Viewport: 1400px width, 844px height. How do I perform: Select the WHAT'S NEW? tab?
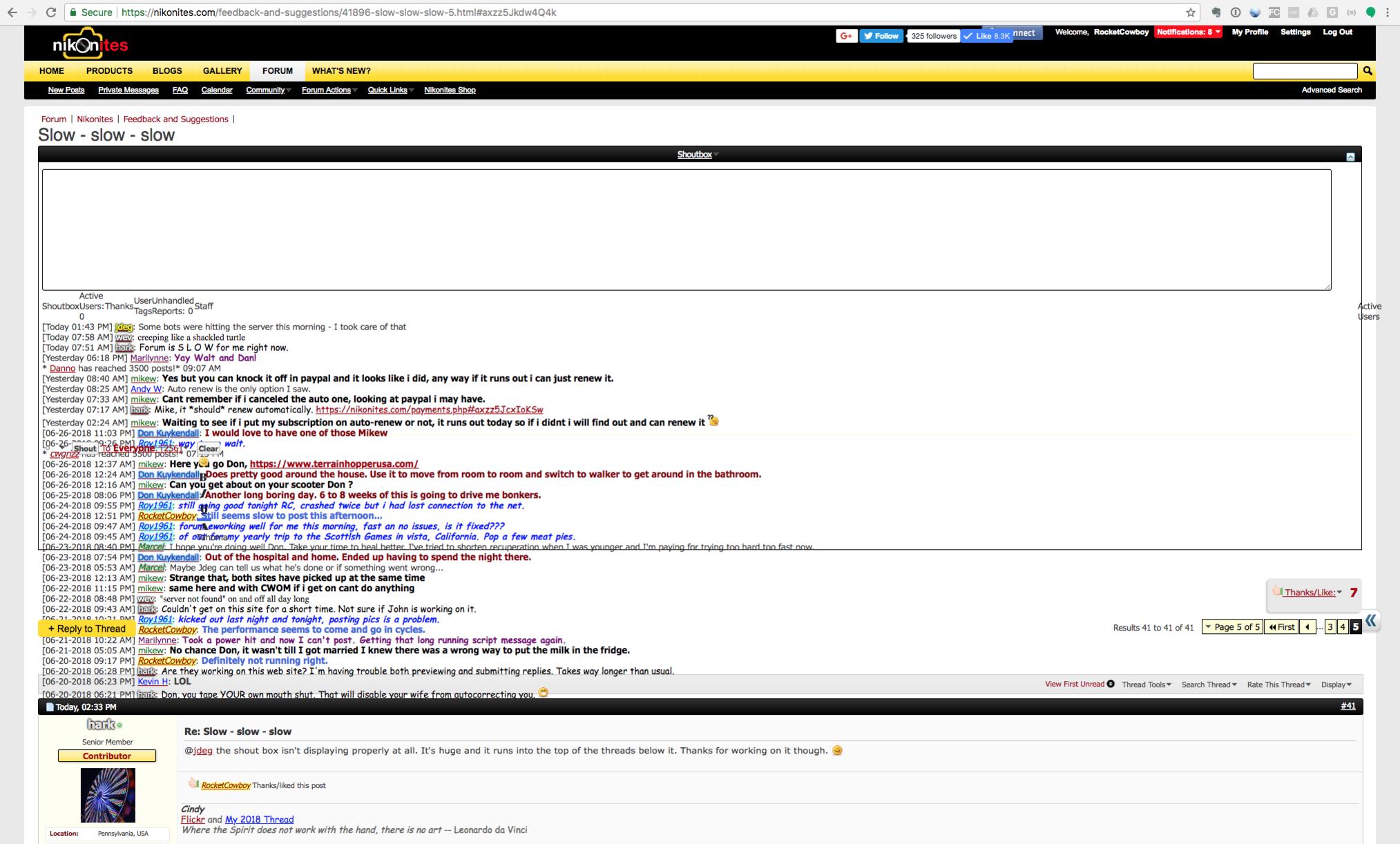click(x=341, y=70)
